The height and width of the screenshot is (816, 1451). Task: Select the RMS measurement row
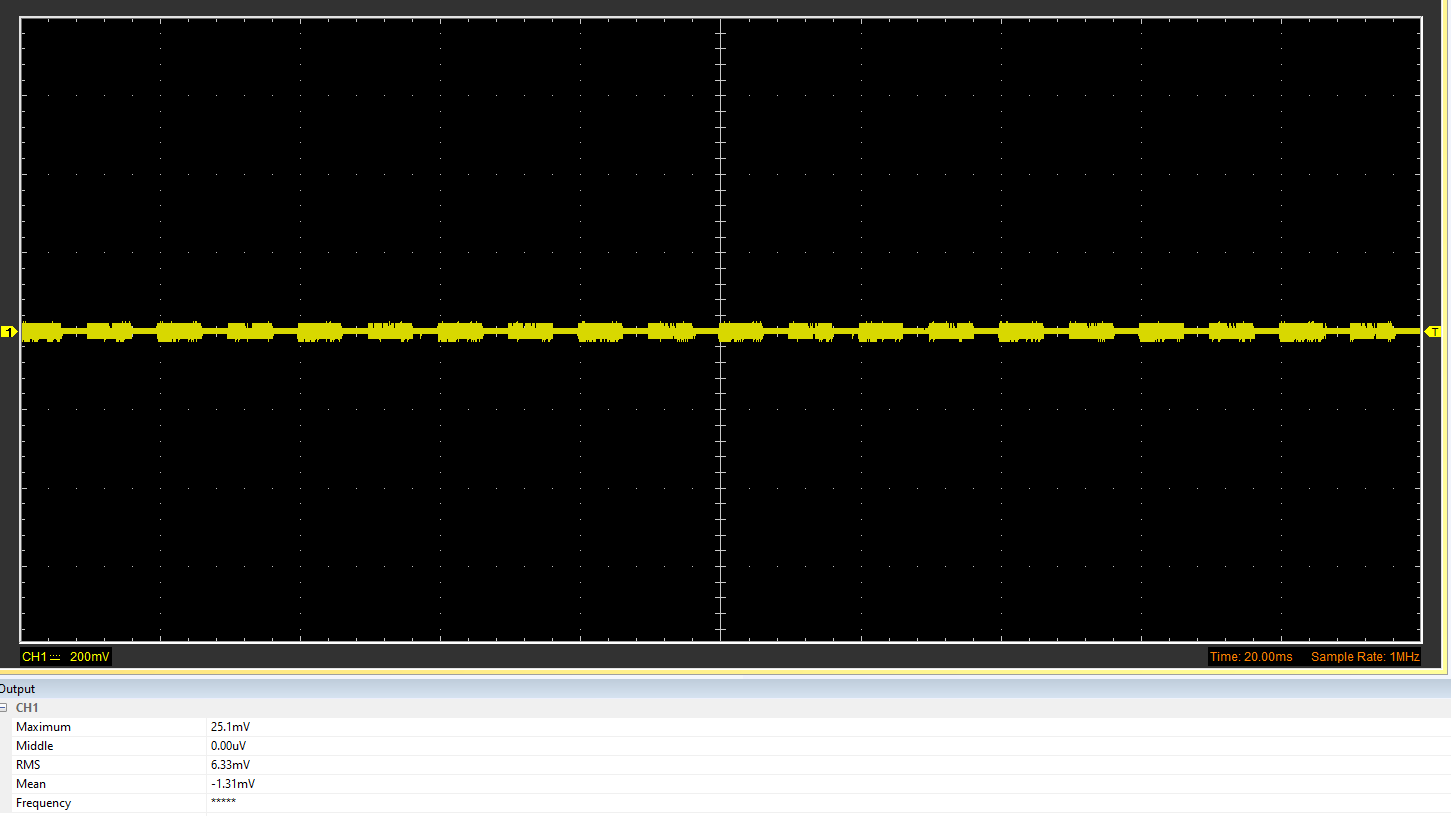point(28,765)
